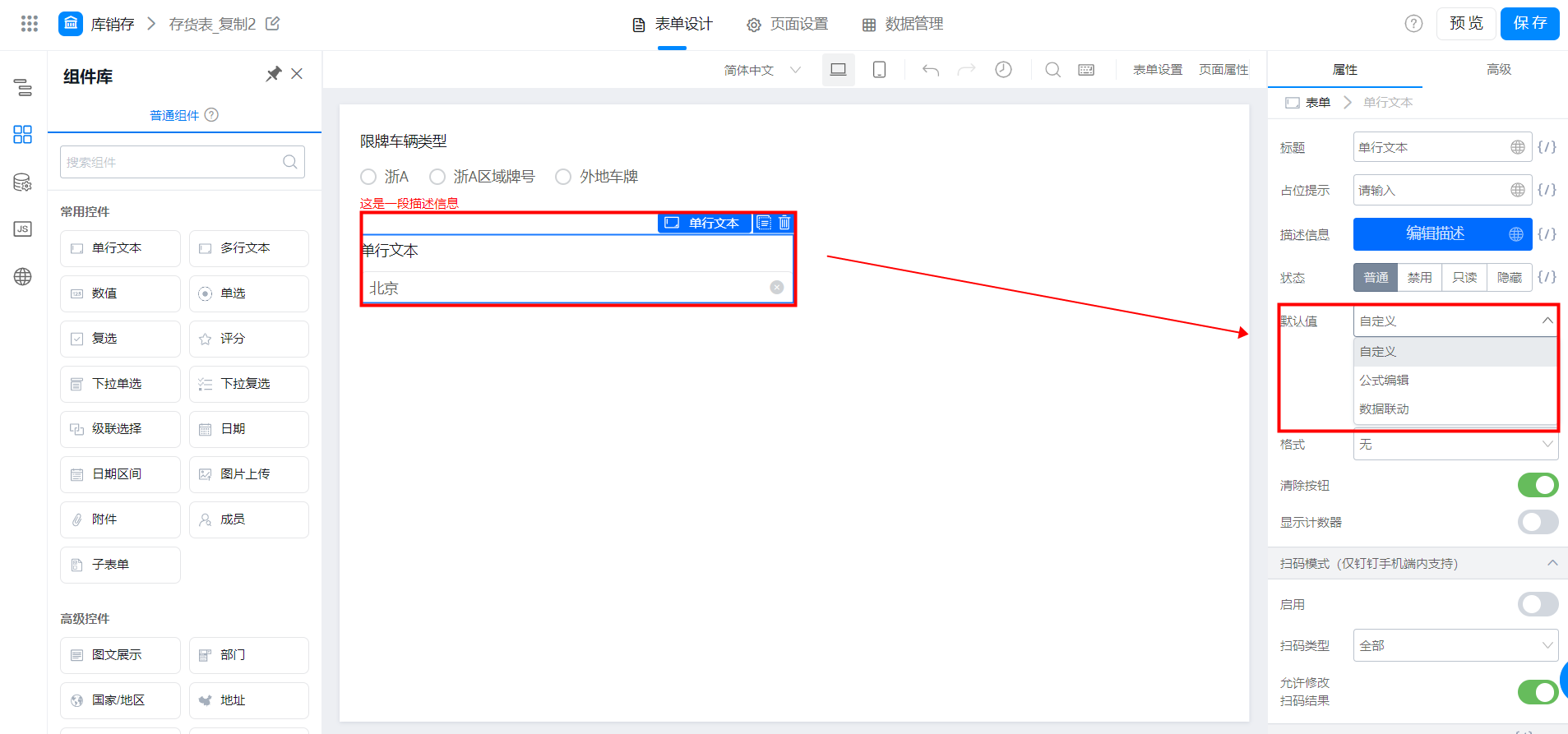Add the 图片上传 component
Screen dimensions: 1568x734
(249, 474)
